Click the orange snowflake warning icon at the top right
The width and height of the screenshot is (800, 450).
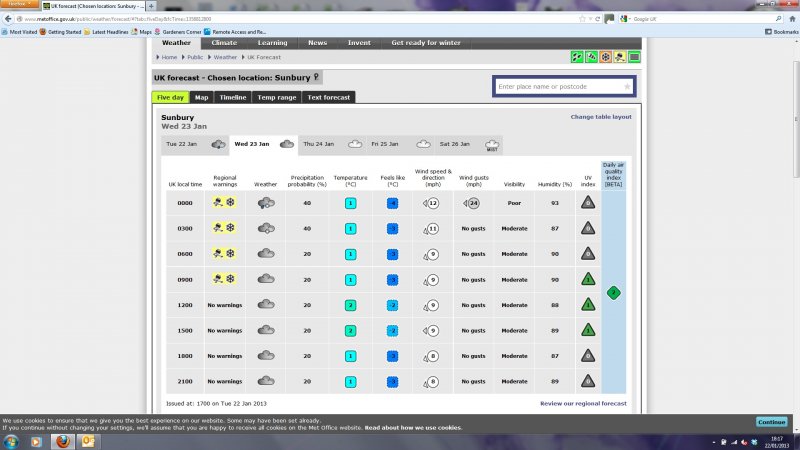605,57
